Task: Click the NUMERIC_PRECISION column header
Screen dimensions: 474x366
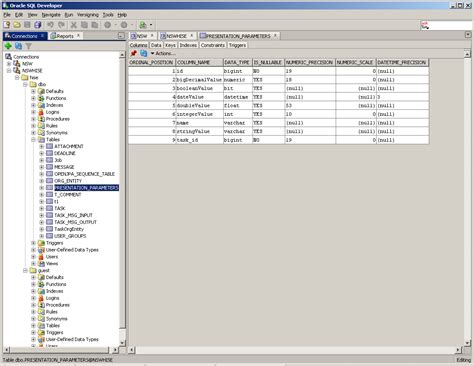Action: [310, 62]
